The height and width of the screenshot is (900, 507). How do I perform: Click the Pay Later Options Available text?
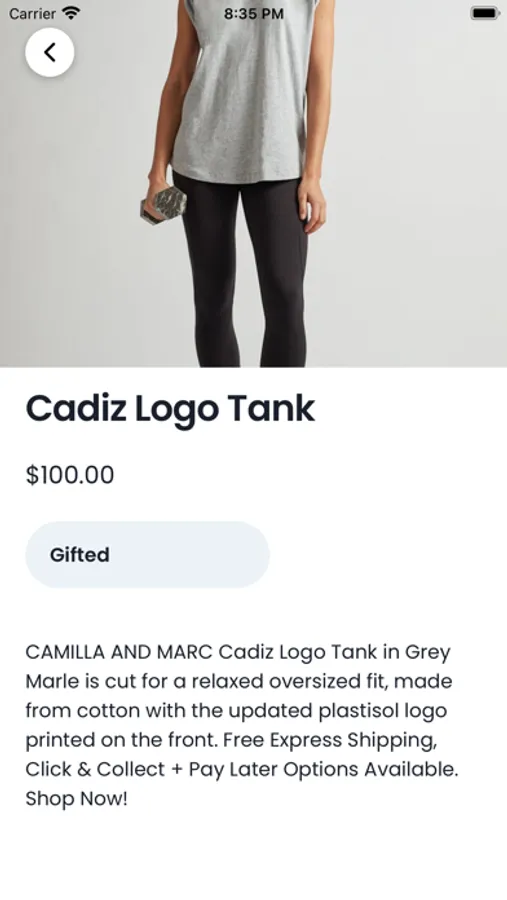pyautogui.click(x=323, y=769)
